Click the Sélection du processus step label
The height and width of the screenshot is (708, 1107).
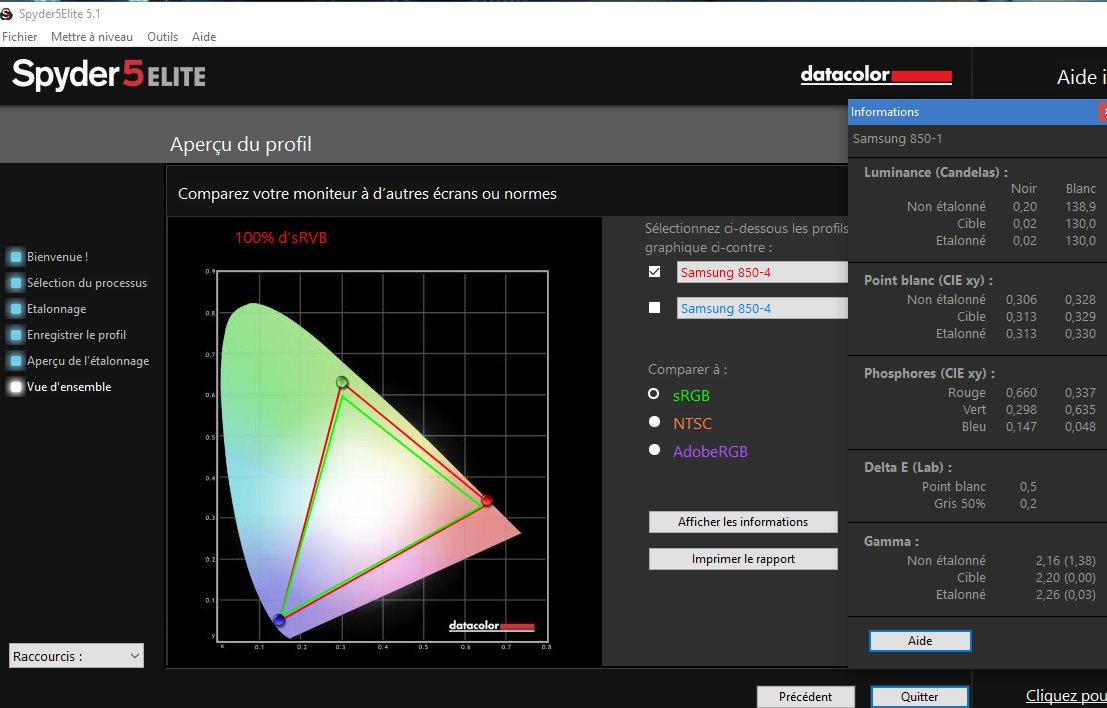(x=87, y=283)
